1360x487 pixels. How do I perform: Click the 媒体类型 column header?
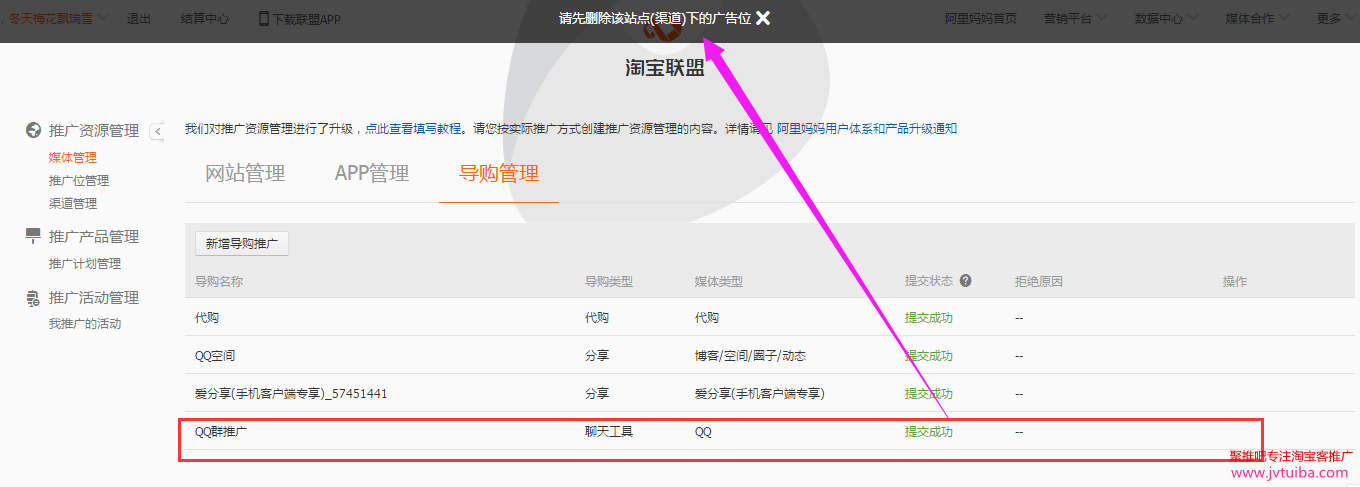coord(719,281)
